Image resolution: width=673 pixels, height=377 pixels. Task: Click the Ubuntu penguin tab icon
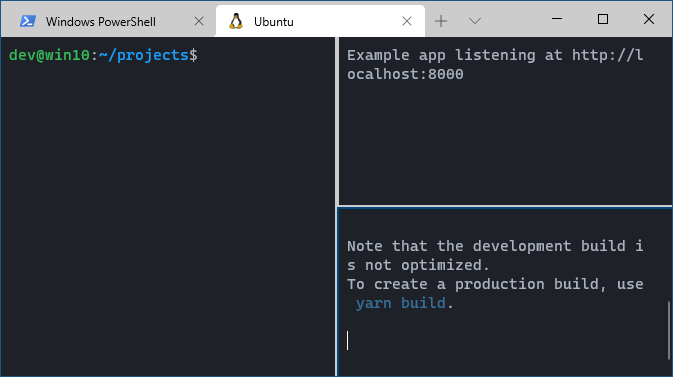point(236,21)
